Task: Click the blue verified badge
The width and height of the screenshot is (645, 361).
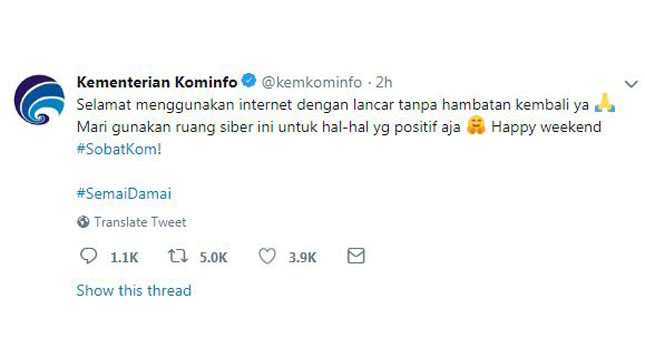Action: pos(249,81)
